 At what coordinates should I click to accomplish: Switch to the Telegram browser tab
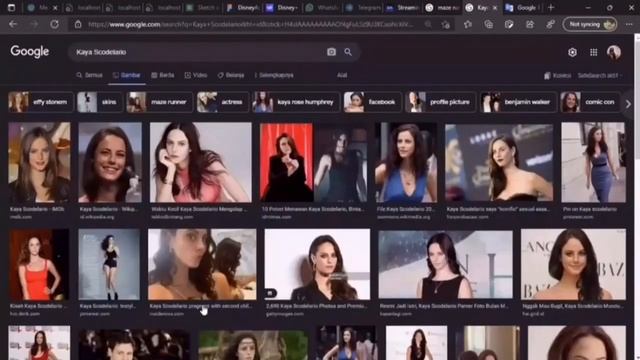point(362,7)
